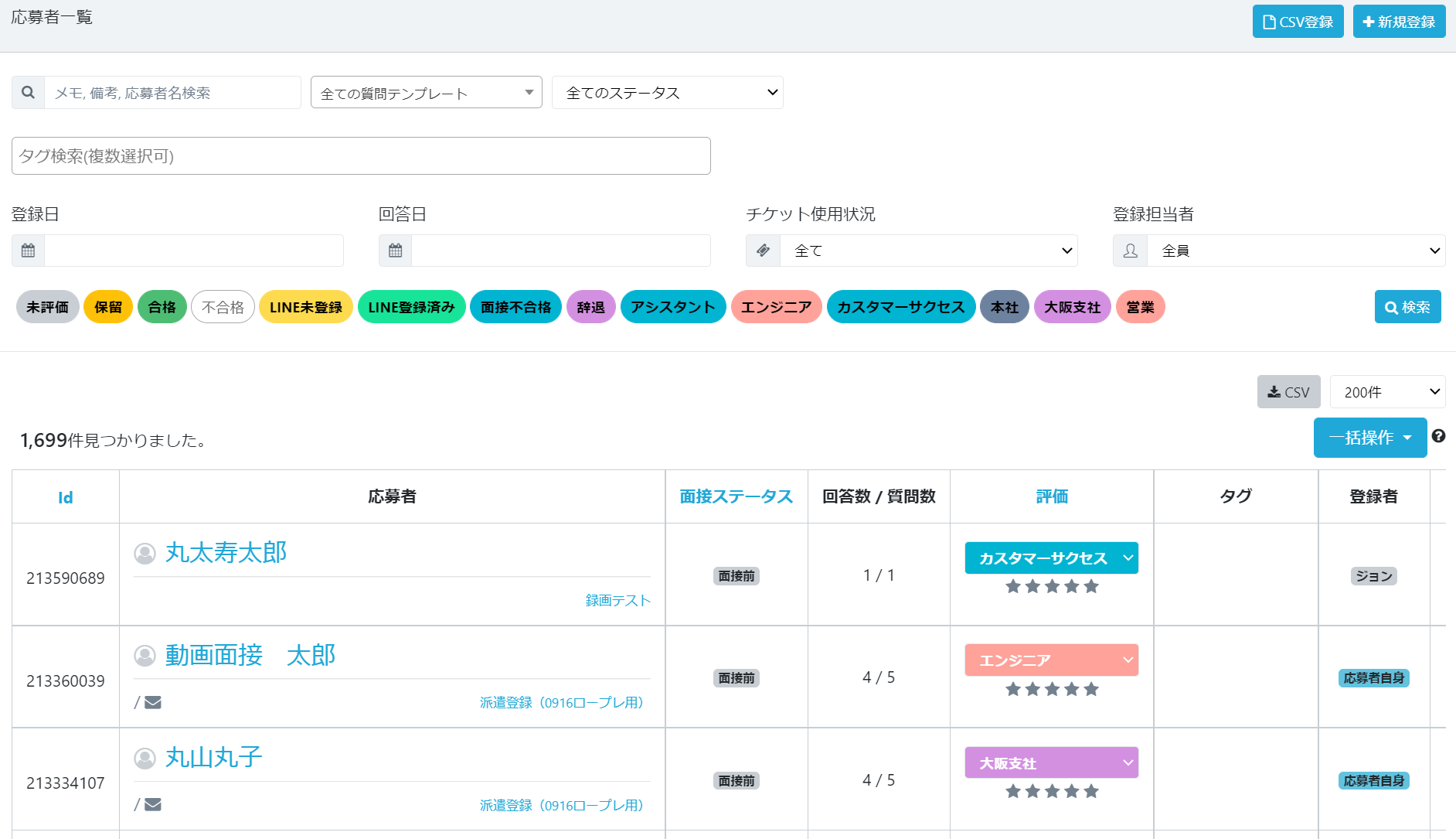Open the 全ての質問テンプレート dropdown
The height and width of the screenshot is (839, 1456).
[x=426, y=93]
